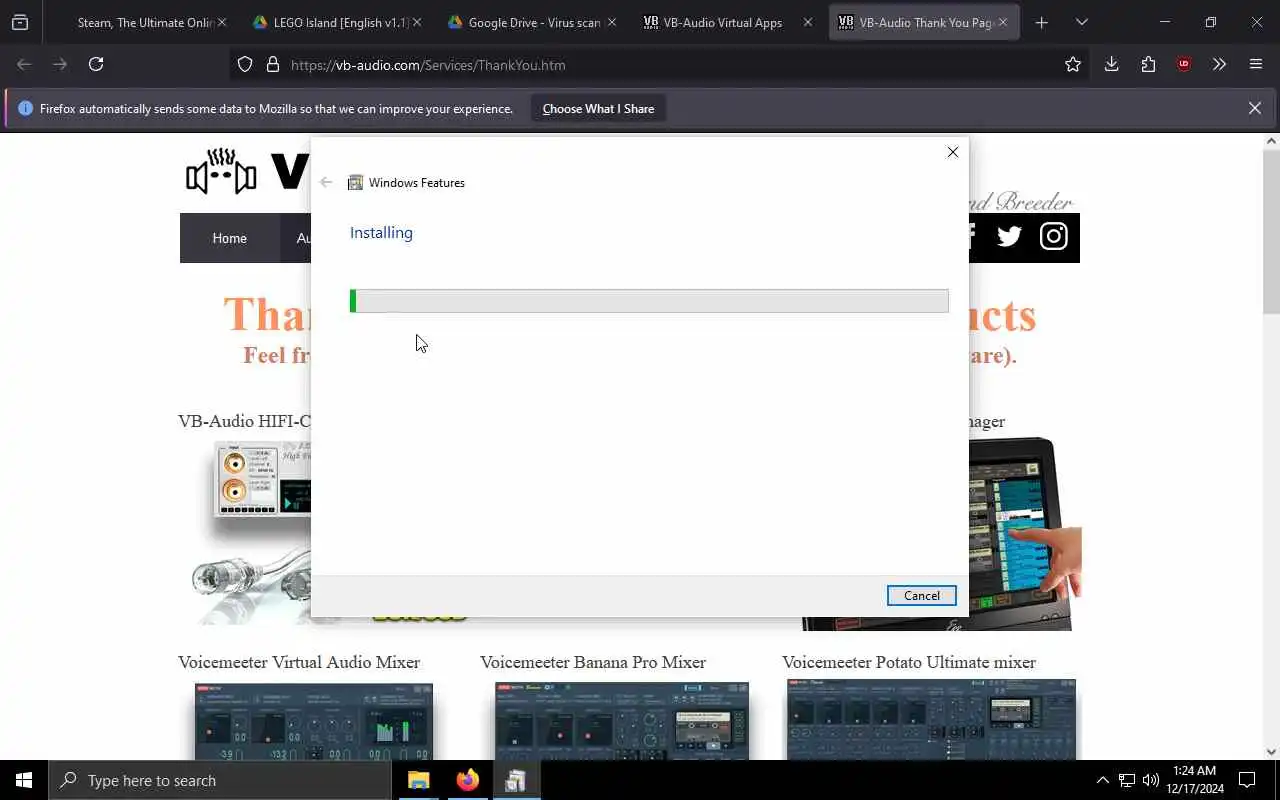1280x800 pixels.
Task: Click the VB-Audio HIFI-Cable product image
Action: (x=252, y=532)
